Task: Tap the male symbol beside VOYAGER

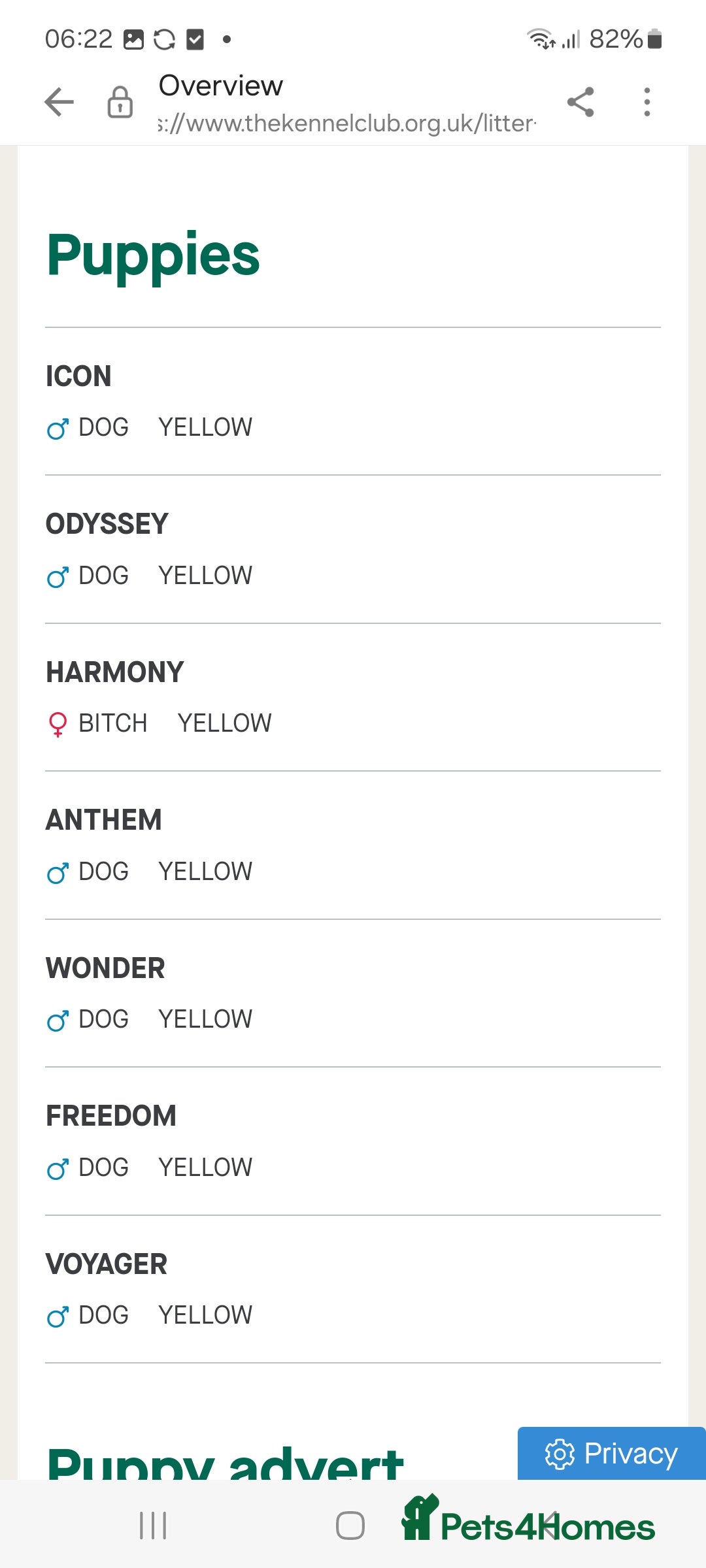Action: point(58,1316)
